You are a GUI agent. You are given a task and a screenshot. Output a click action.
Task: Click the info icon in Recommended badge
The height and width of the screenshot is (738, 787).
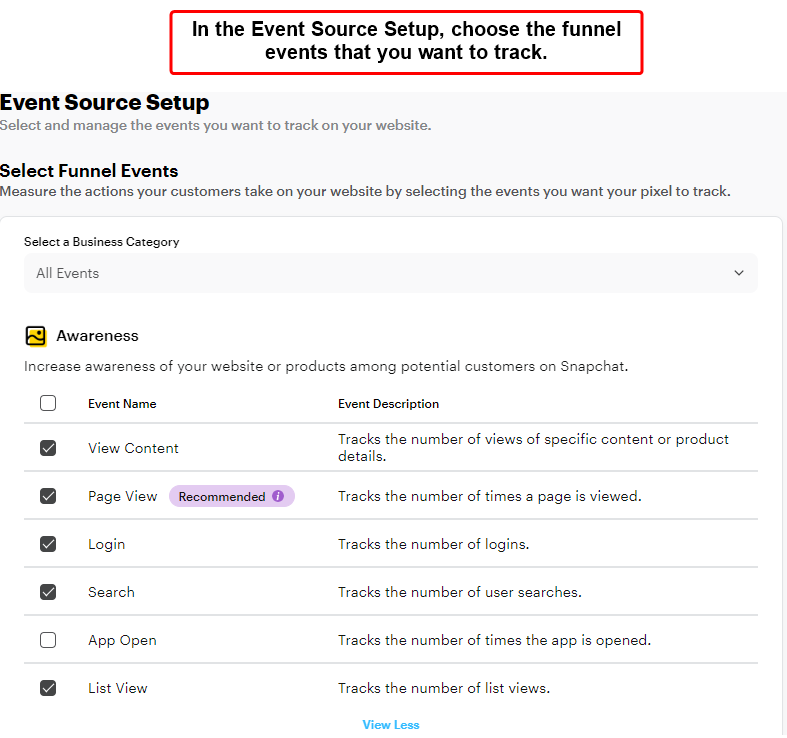point(278,496)
